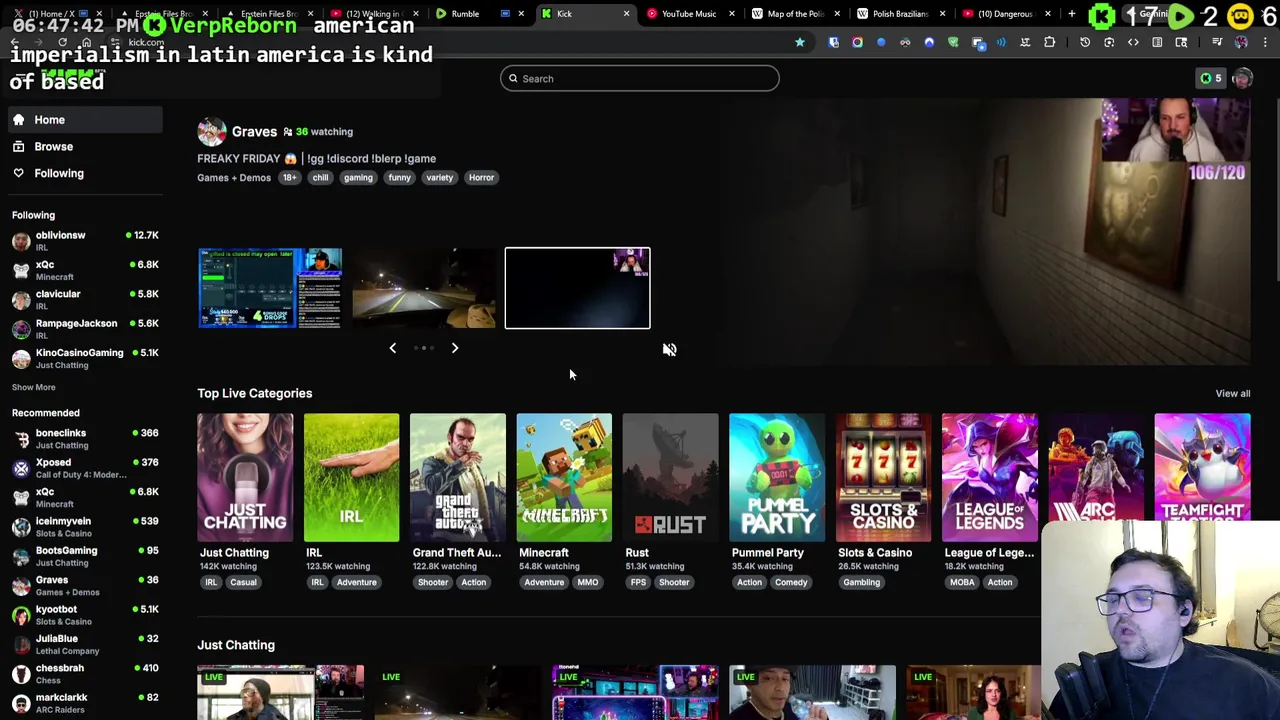Screen dimensions: 1280x720
Task: Open KinoCasinoGaming channel in sidebar
Action: (85, 359)
